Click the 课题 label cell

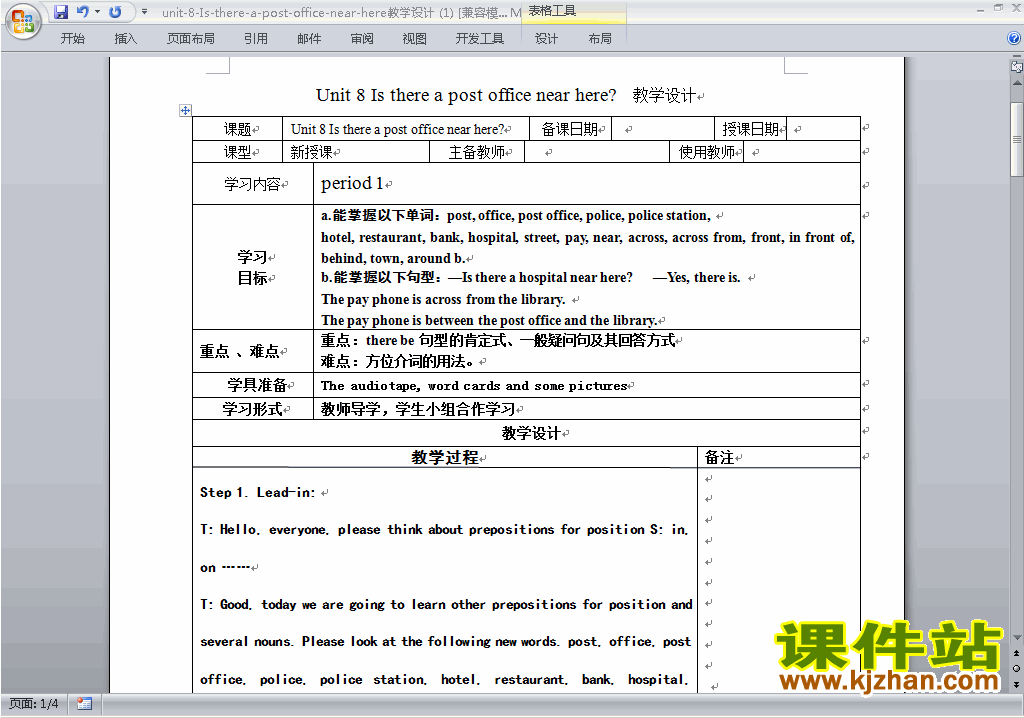[238, 129]
